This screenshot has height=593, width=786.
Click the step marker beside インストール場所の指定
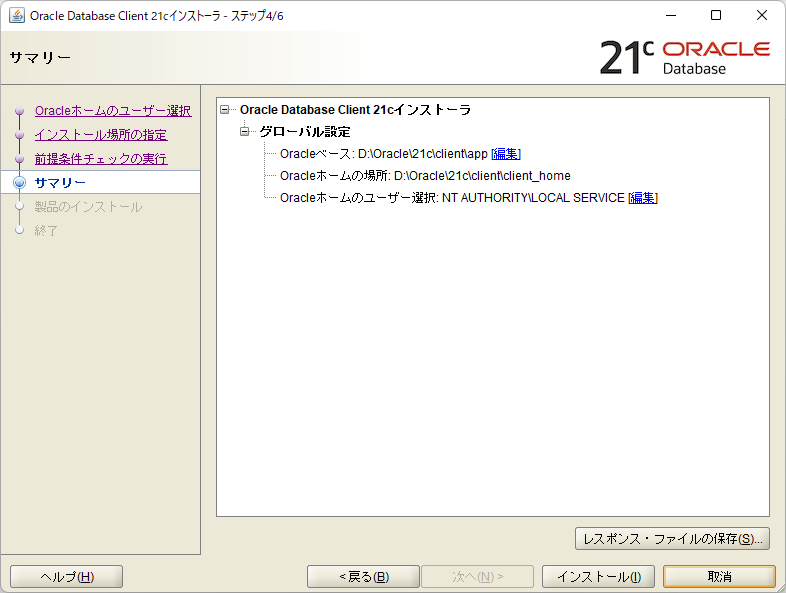coord(20,134)
